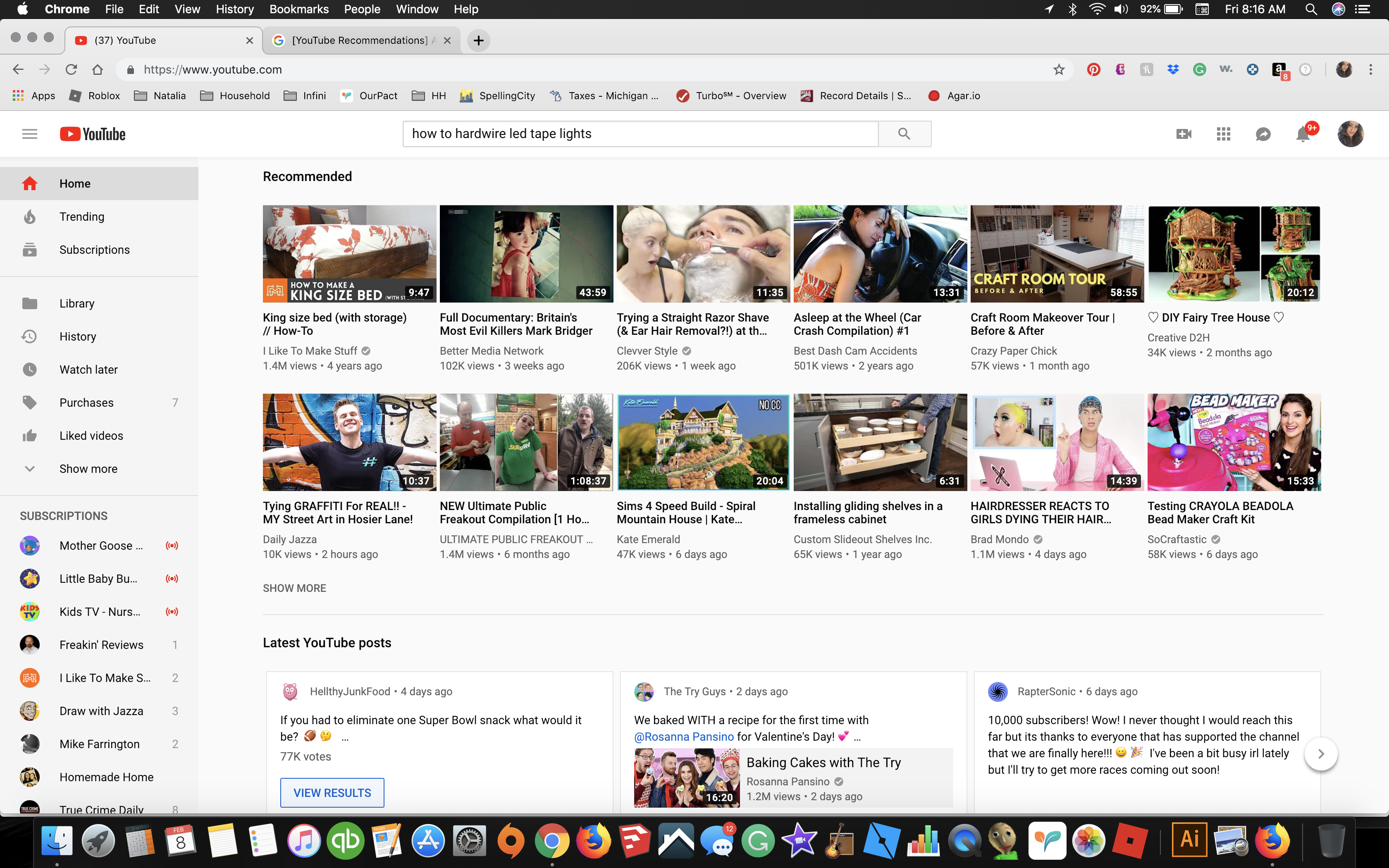Screen dimensions: 1389x868
Task: Open Library in the left sidebar
Action: coord(76,303)
